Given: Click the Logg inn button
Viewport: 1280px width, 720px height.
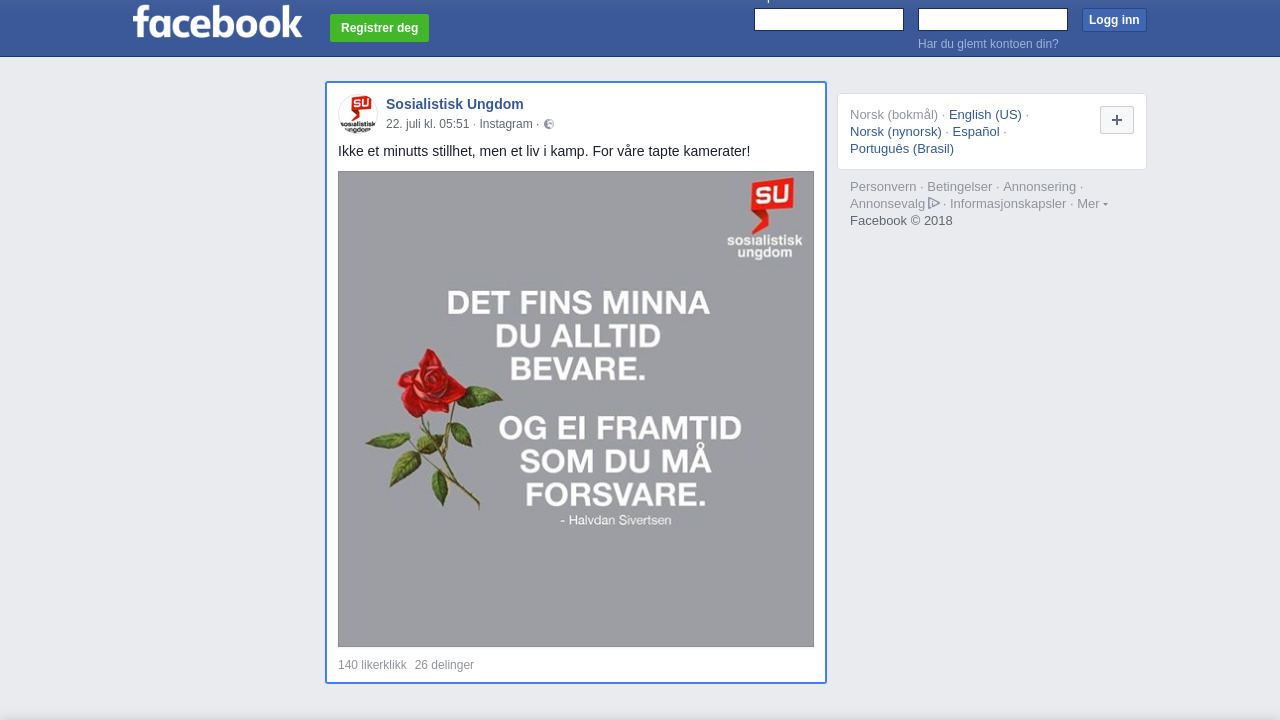Looking at the screenshot, I should 1114,20.
